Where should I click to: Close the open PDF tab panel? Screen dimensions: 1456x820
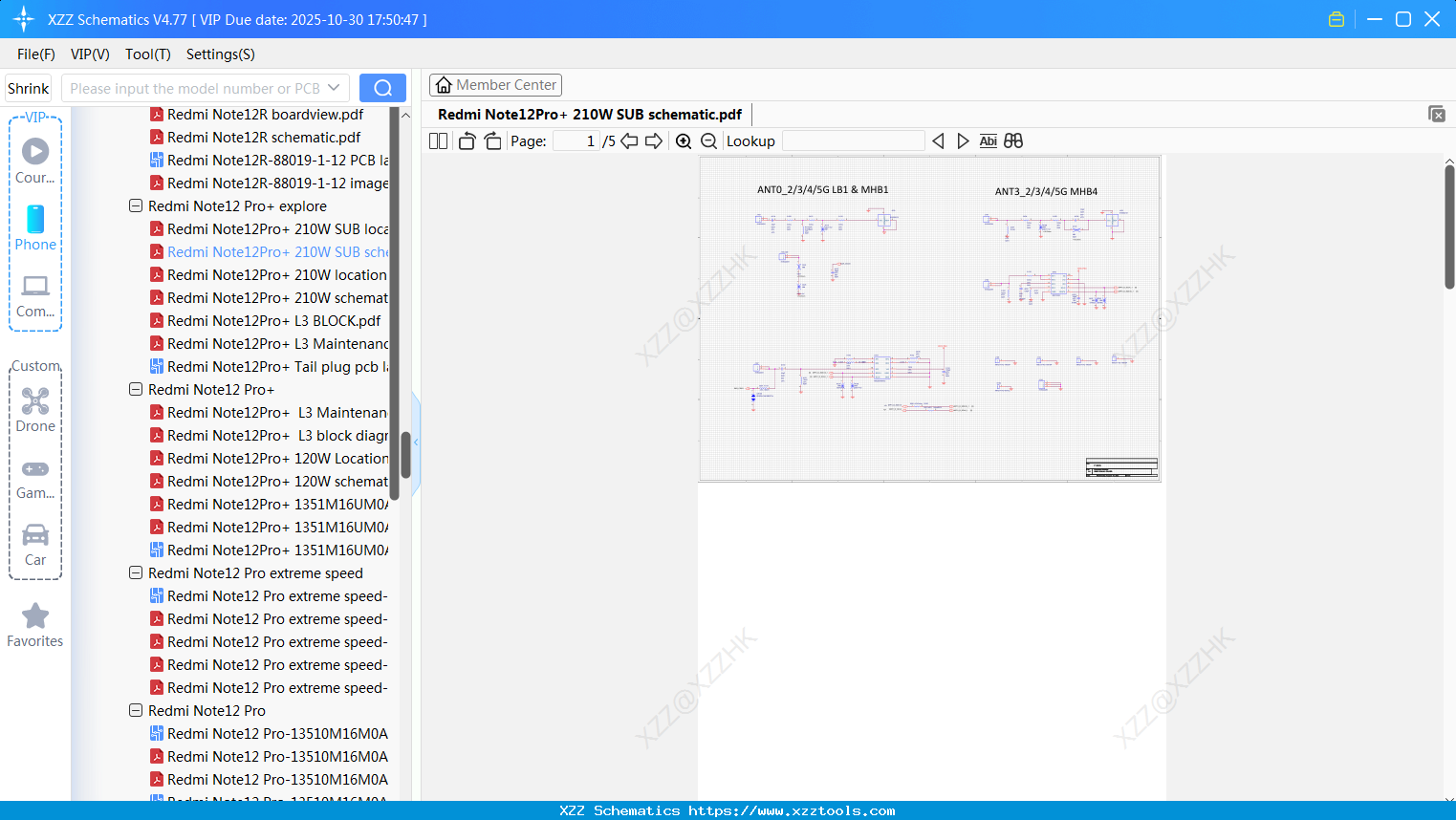[1436, 114]
